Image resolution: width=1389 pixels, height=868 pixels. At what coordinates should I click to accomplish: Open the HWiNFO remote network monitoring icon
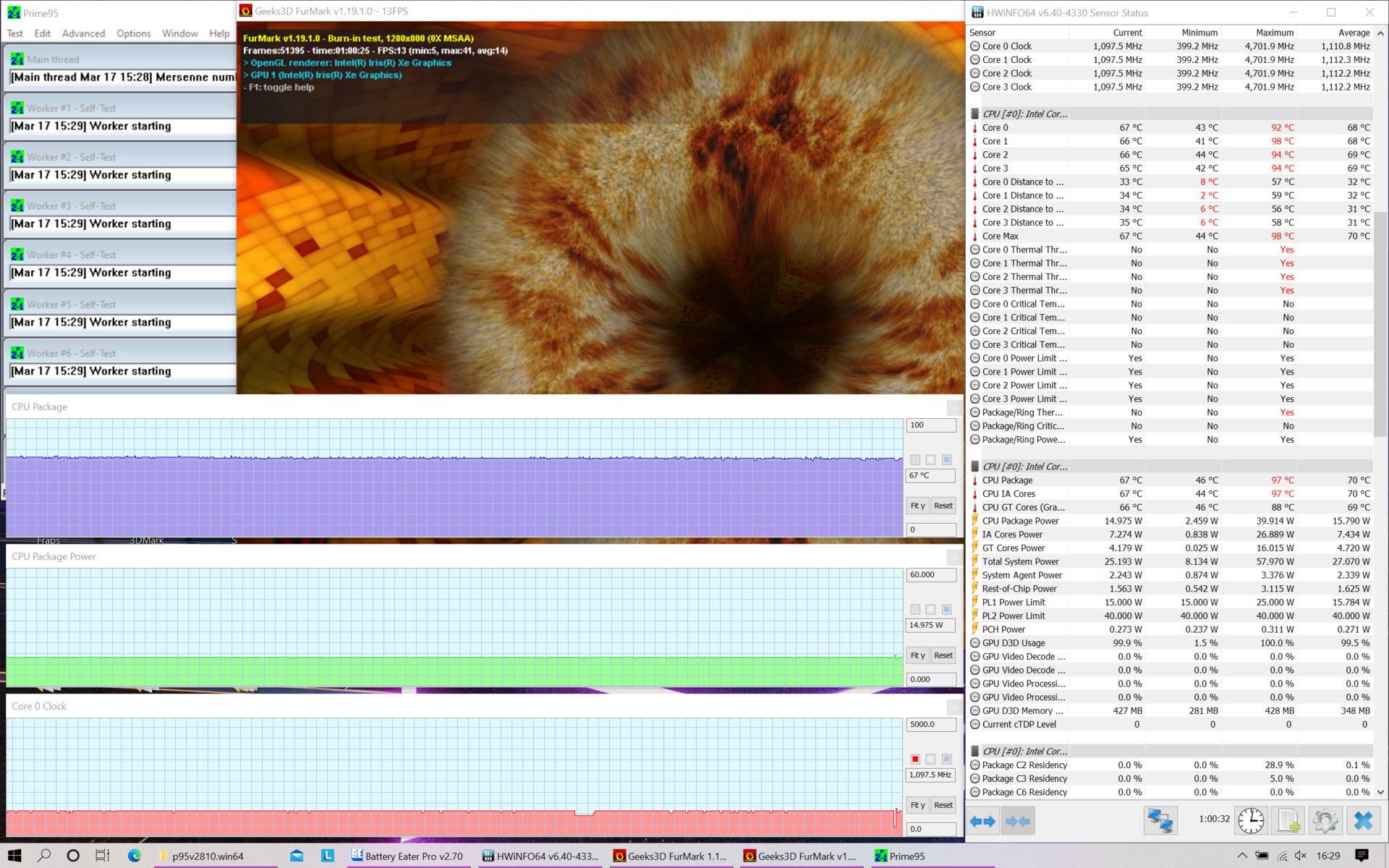pos(1160,821)
